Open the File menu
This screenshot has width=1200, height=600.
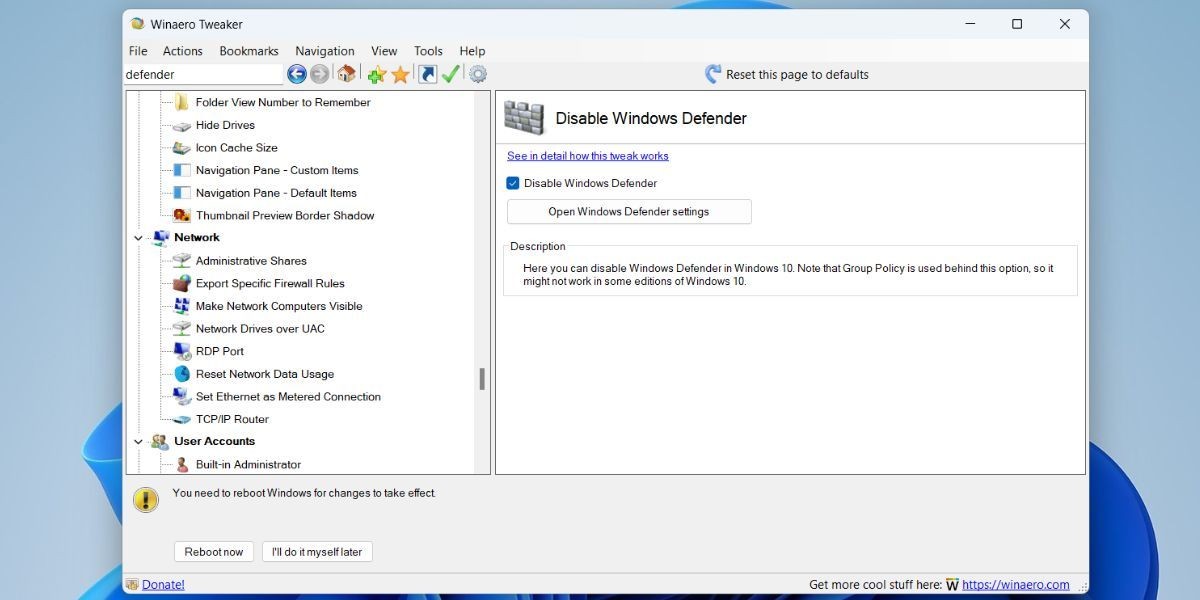click(138, 51)
